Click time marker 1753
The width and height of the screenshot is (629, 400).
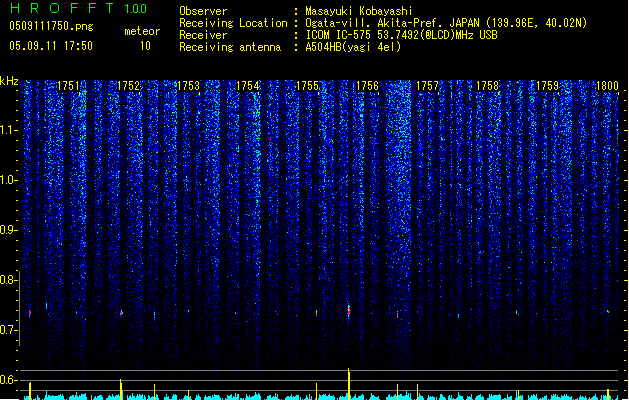pyautogui.click(x=188, y=86)
